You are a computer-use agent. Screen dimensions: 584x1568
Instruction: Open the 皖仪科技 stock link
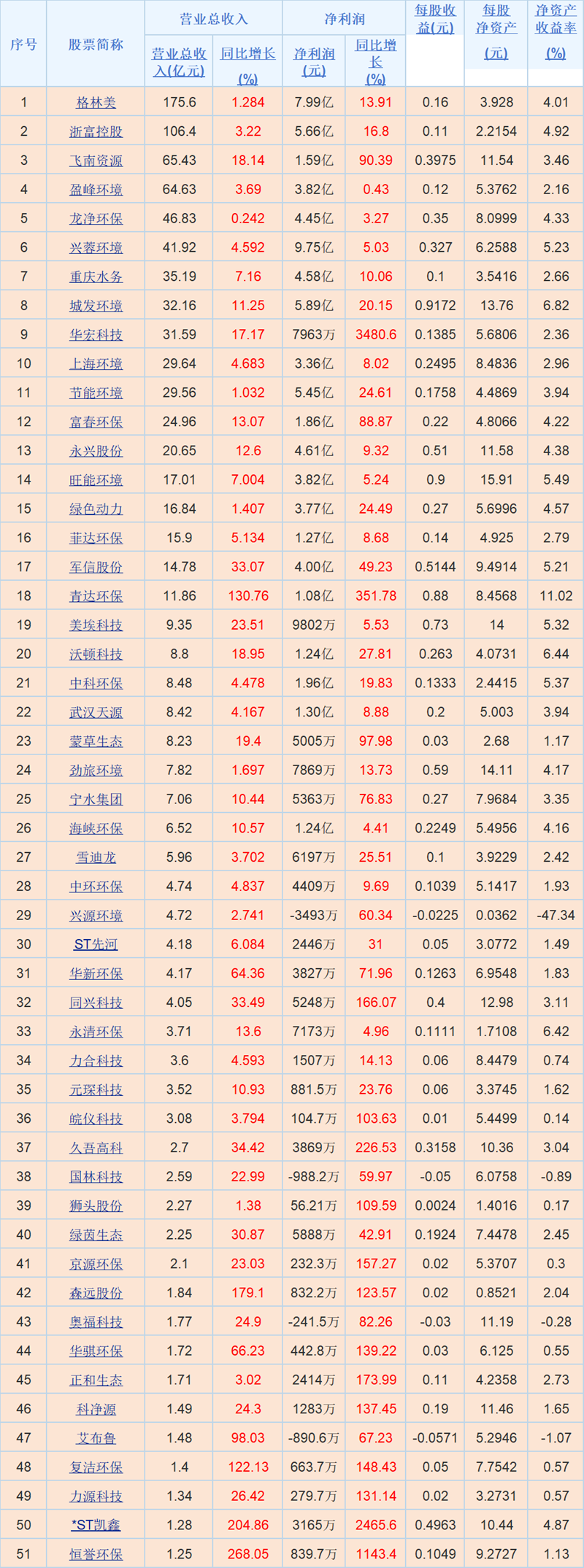click(x=96, y=1119)
